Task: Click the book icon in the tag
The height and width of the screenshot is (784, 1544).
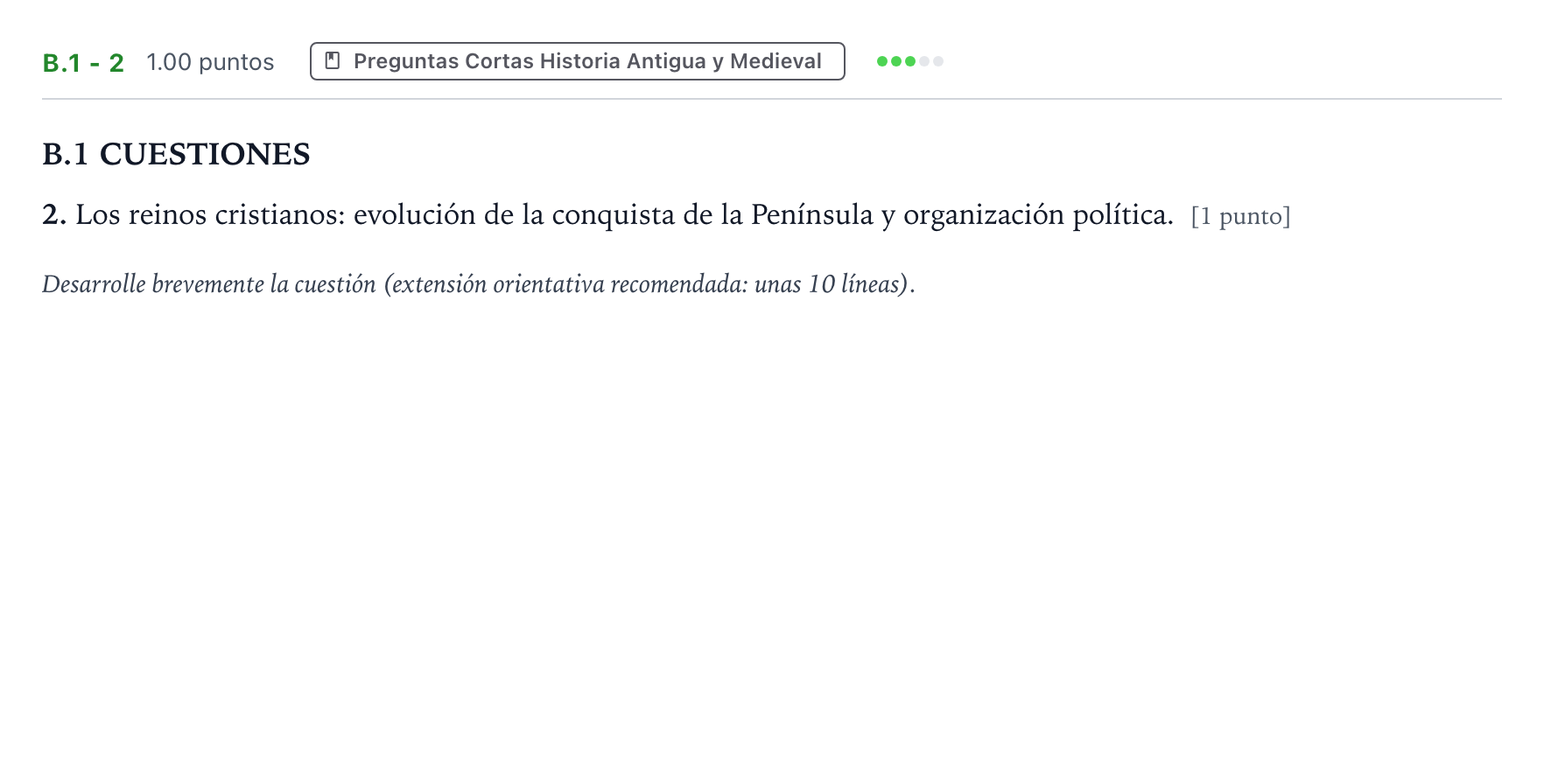Action: point(333,61)
